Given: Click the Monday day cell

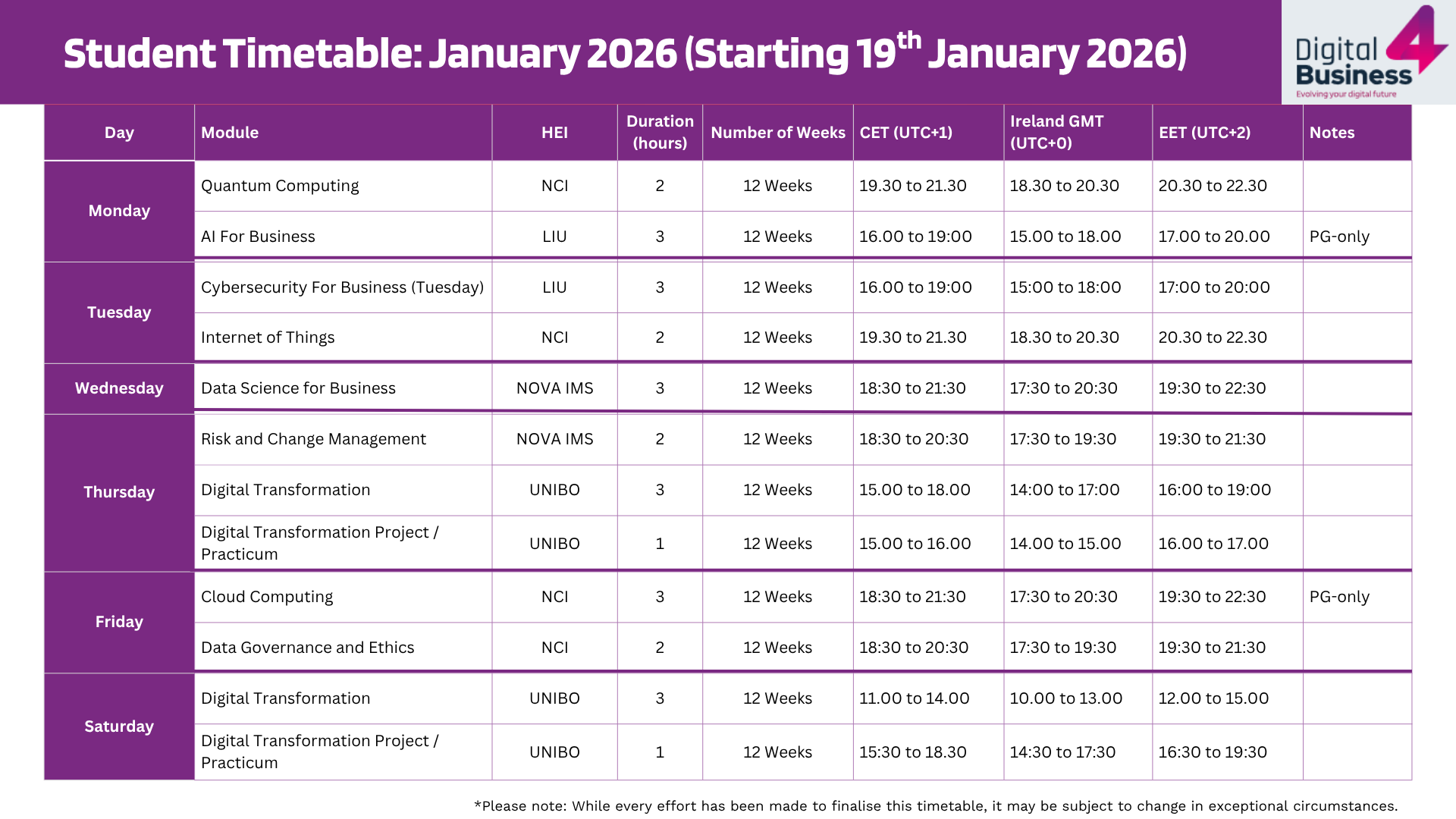Looking at the screenshot, I should point(119,211).
